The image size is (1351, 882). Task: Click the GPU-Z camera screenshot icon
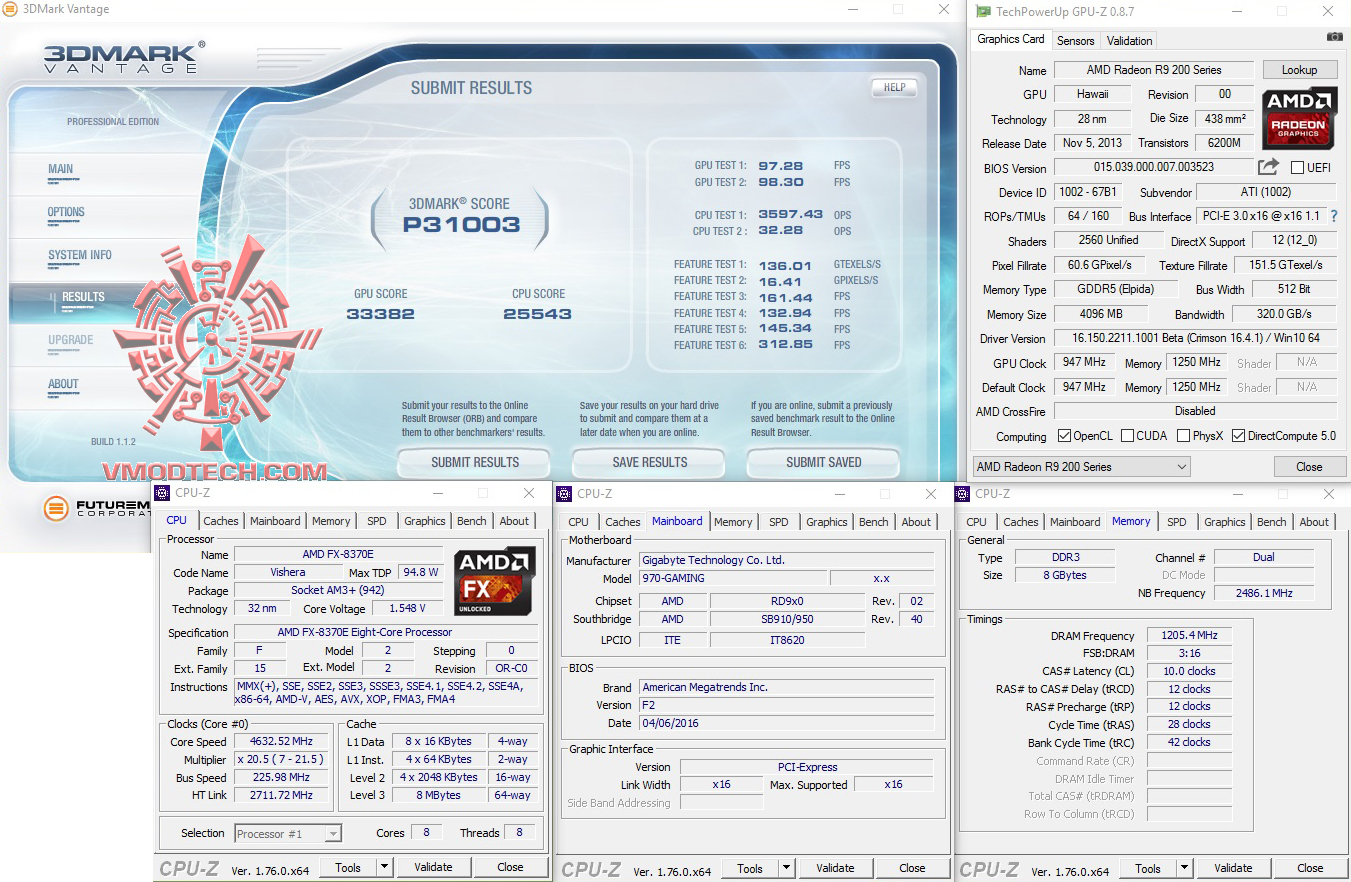[x=1335, y=37]
